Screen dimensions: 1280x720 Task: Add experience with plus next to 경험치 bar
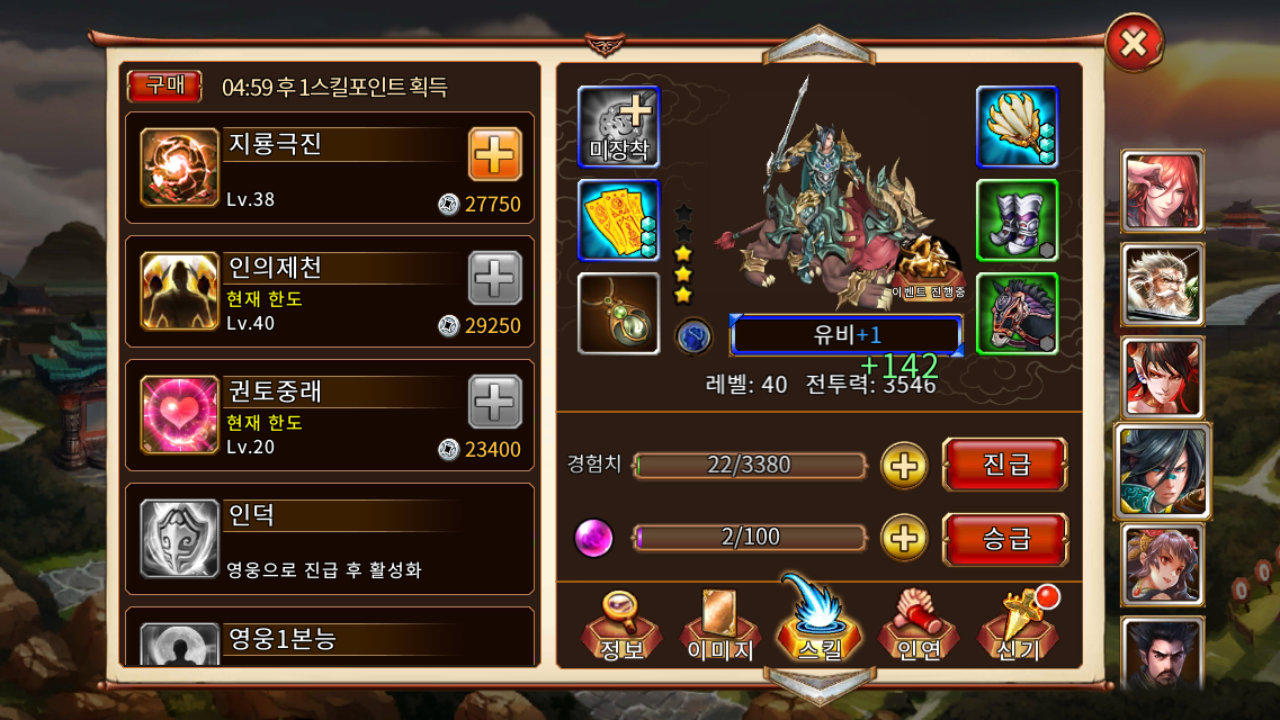(904, 466)
